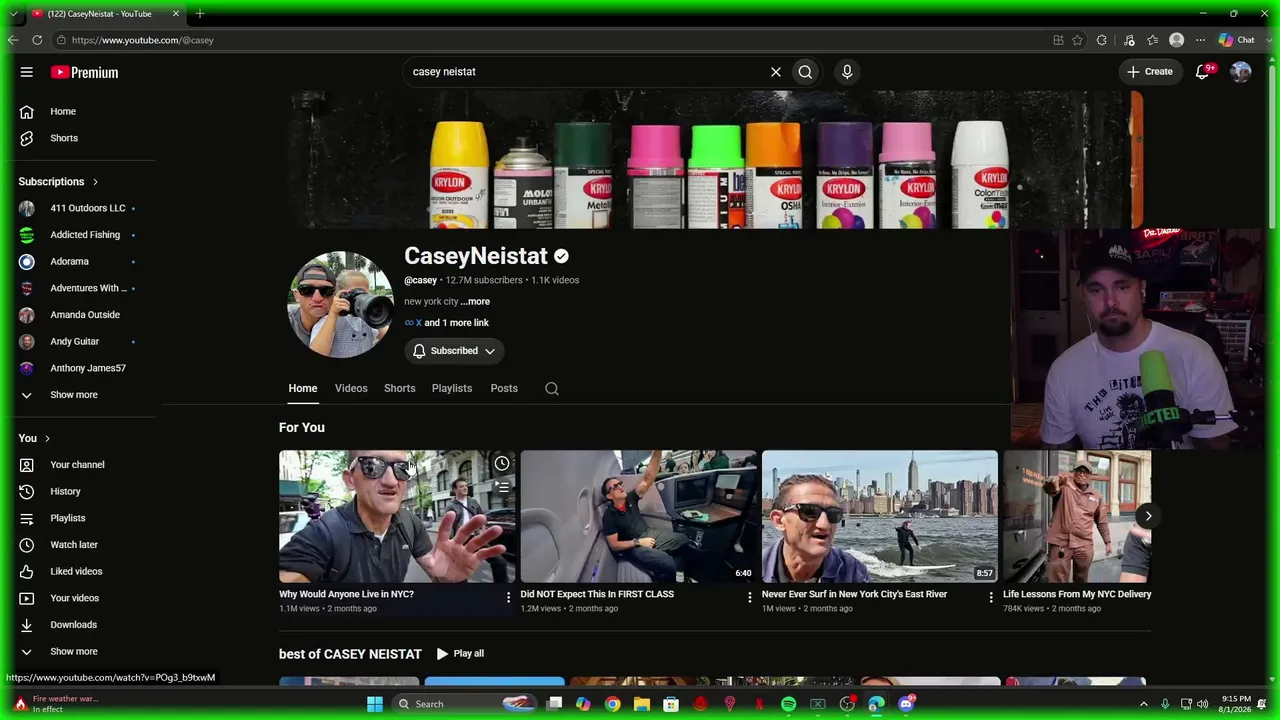Image resolution: width=1280 pixels, height=720 pixels.
Task: Open the browser media control button
Action: tap(1129, 40)
